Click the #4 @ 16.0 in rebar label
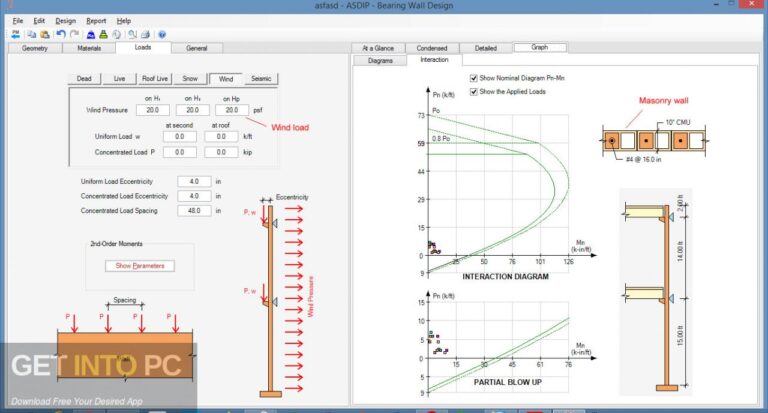Screen dimensions: 768x413 [x=644, y=160]
